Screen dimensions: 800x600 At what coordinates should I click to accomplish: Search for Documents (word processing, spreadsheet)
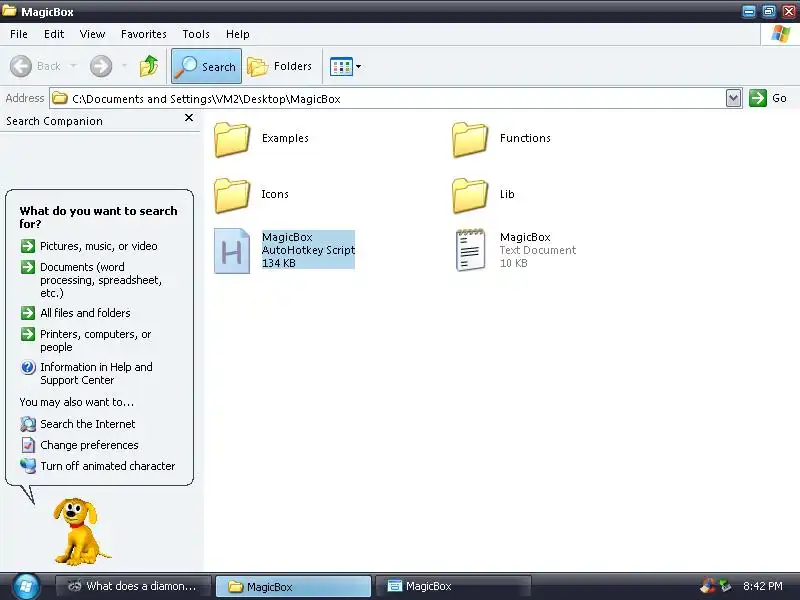tap(101, 280)
